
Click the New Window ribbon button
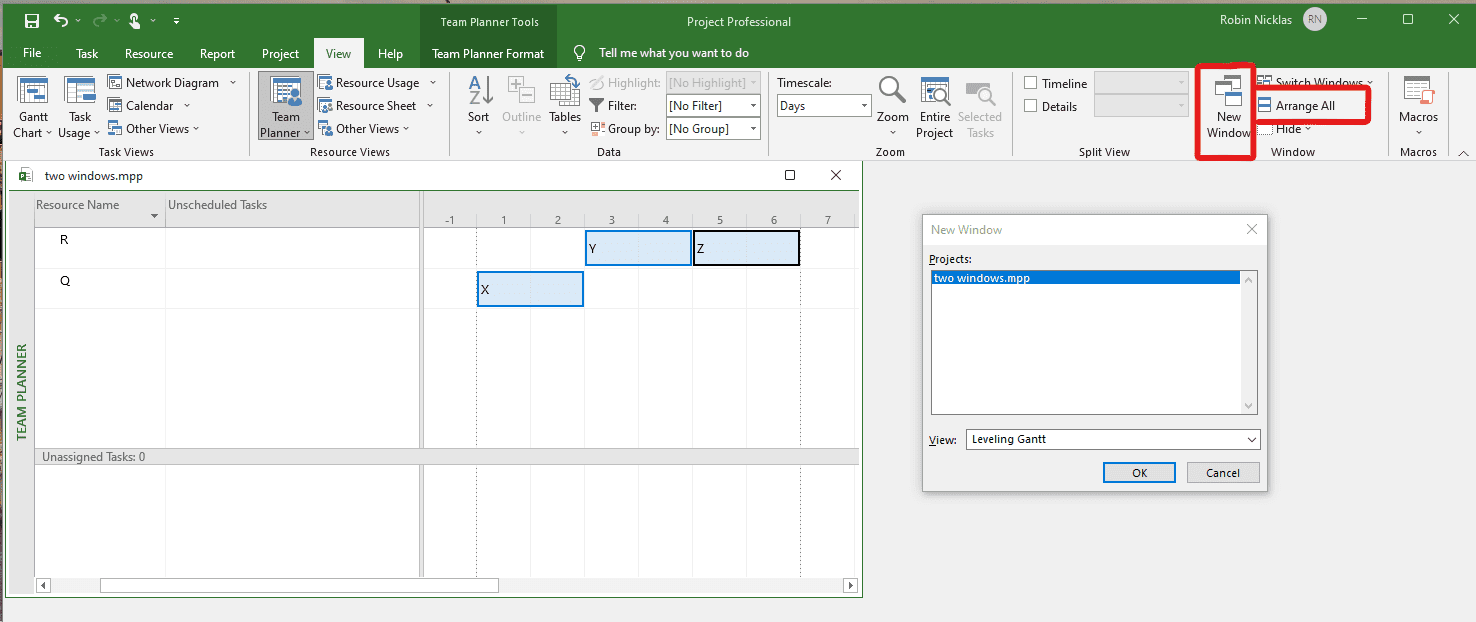click(1228, 107)
